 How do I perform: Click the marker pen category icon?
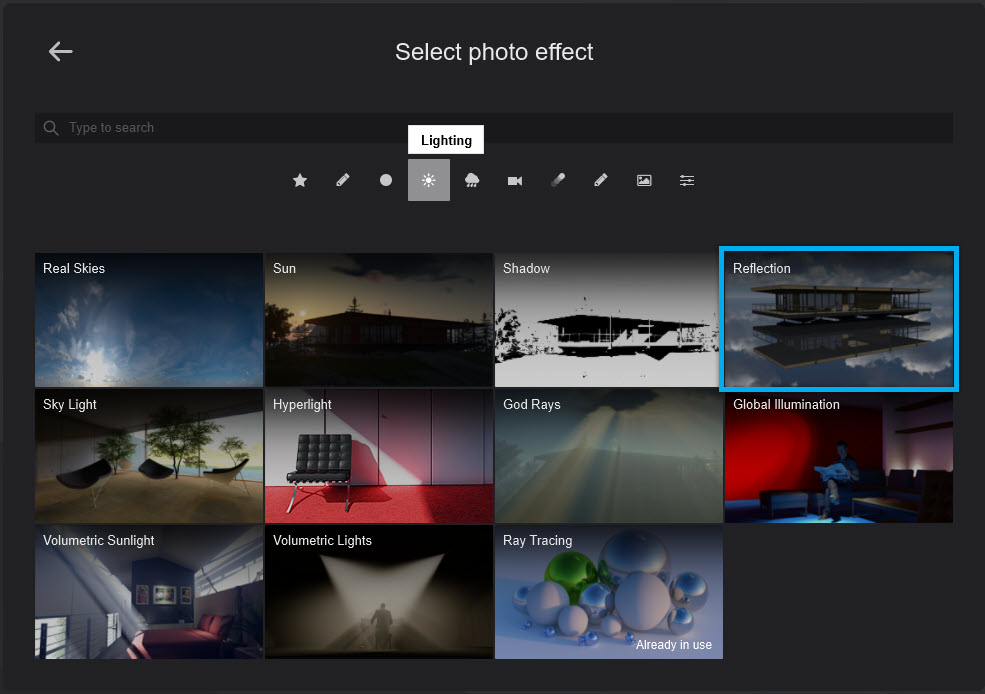coord(557,180)
